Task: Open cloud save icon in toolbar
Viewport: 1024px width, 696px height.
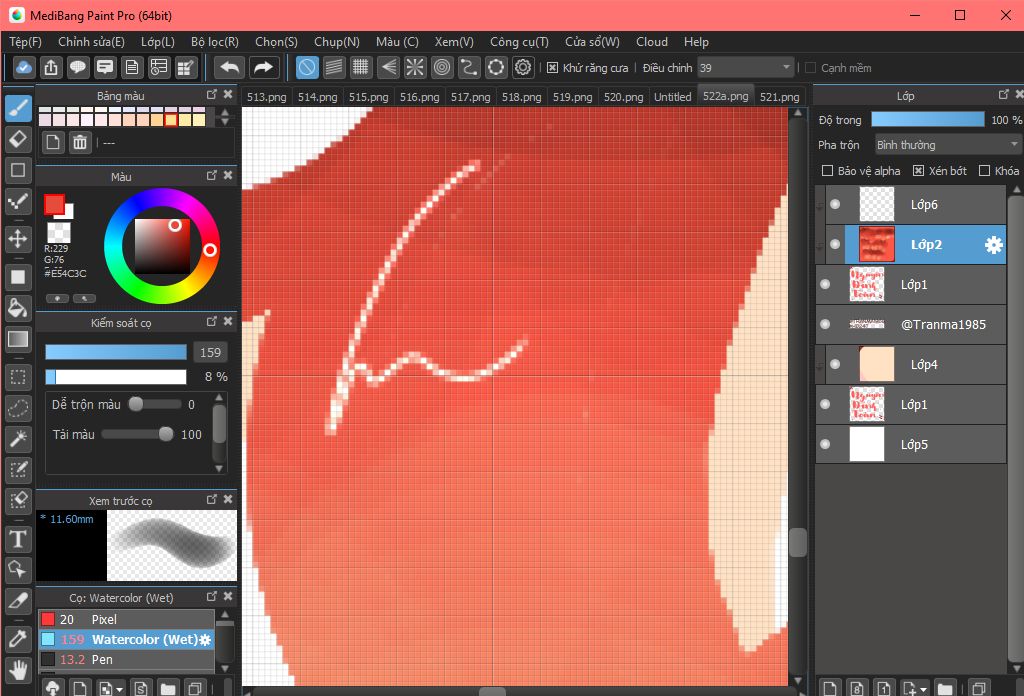Action: point(24,67)
